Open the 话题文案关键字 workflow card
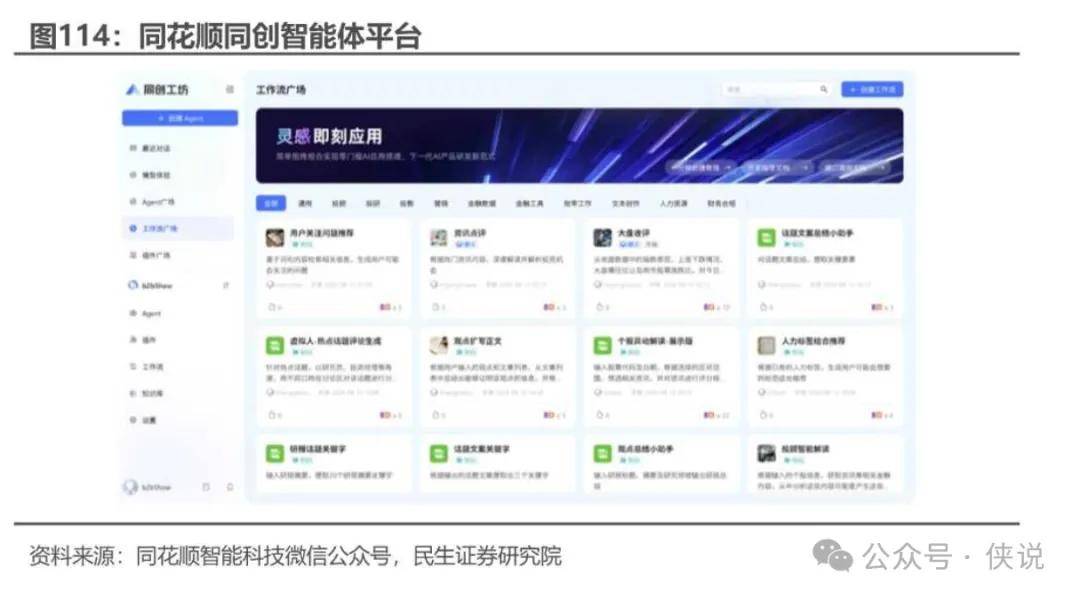Viewport: 1080px width, 600px height. coord(497,464)
